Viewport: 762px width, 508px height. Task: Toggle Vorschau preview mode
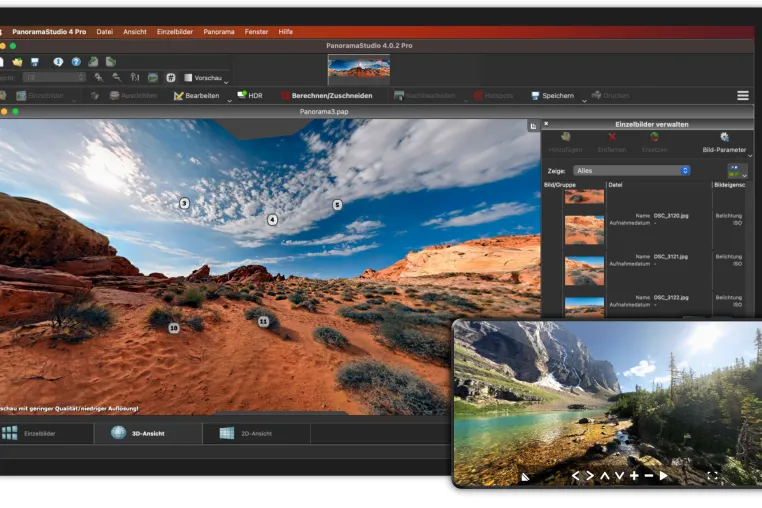[x=203, y=78]
